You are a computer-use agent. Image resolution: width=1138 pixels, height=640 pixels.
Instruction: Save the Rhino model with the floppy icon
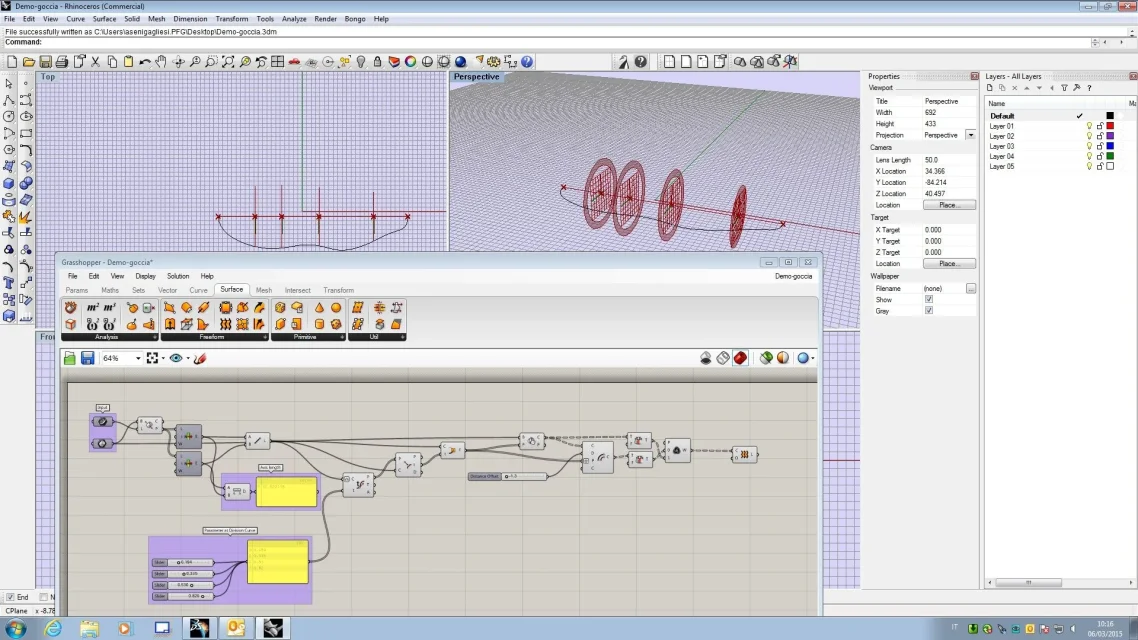point(45,62)
